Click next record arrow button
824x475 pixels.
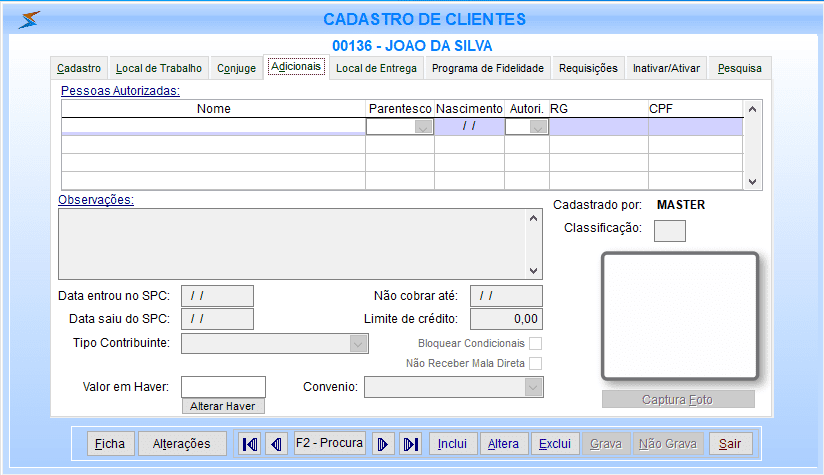pyautogui.click(x=383, y=444)
